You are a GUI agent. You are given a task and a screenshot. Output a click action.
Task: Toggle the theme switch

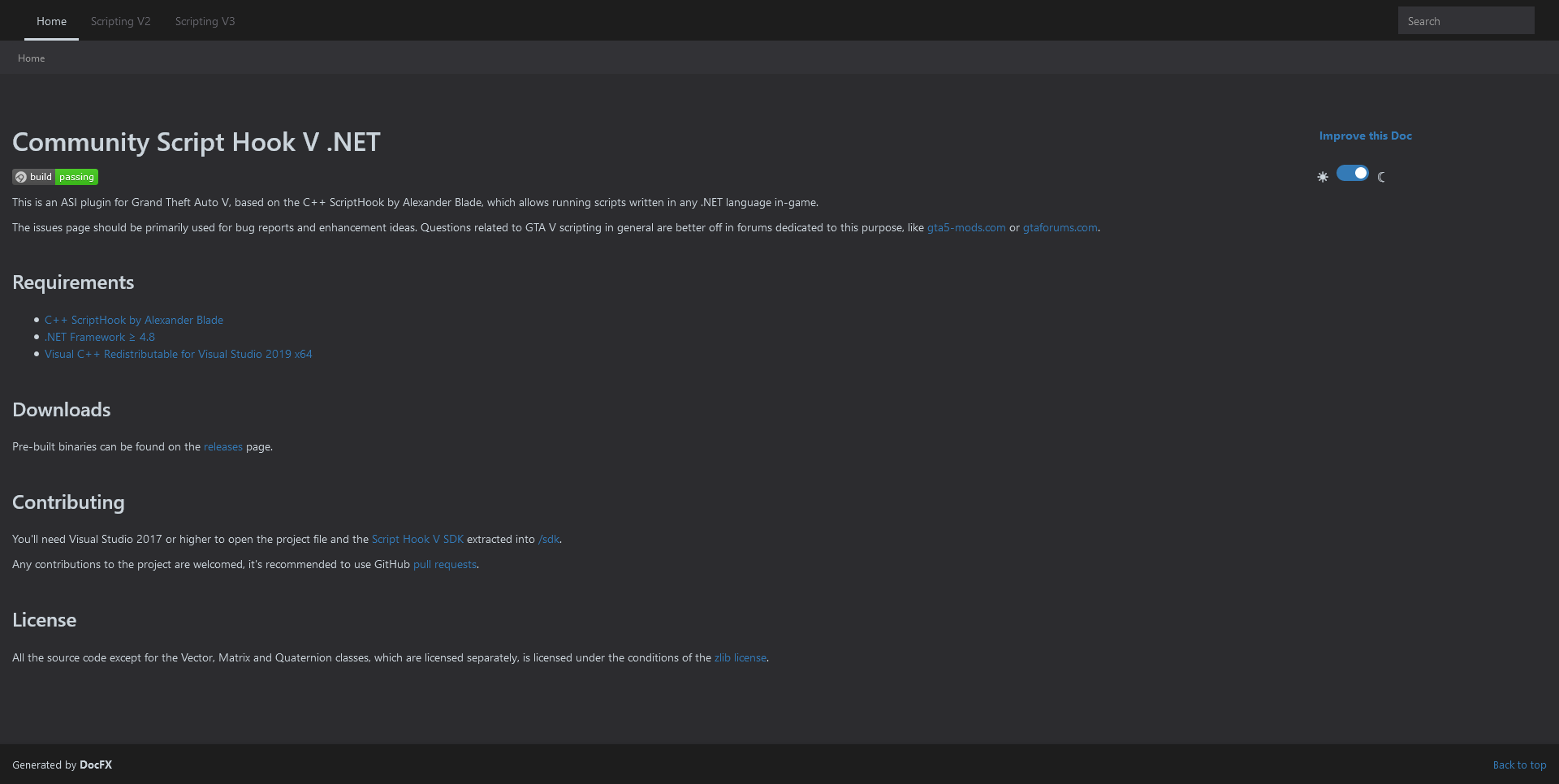tap(1352, 173)
